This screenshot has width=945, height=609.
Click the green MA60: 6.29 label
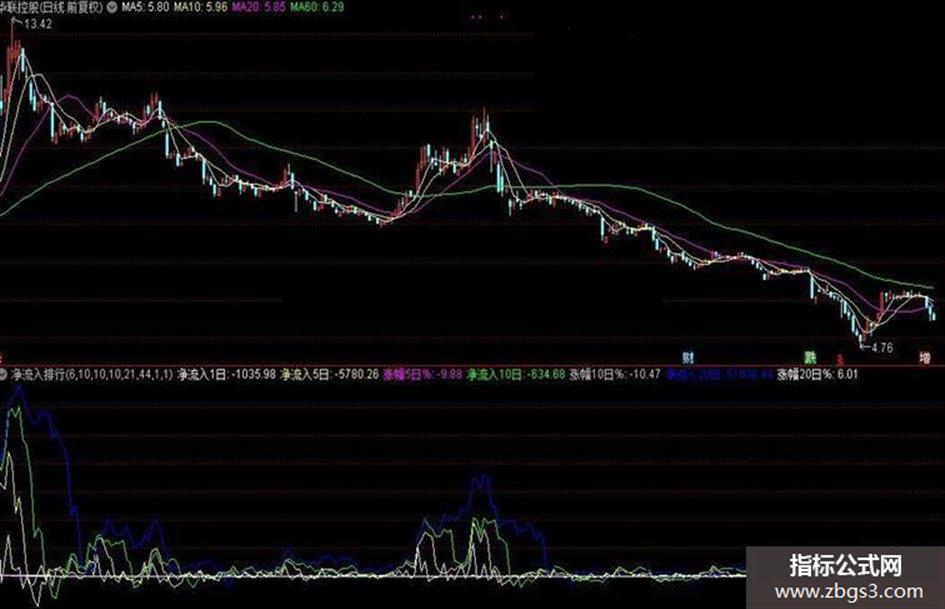(x=317, y=7)
